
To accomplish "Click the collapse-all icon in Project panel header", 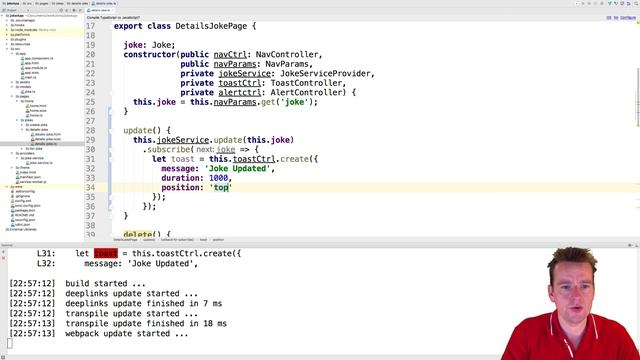I will coord(67,10).
